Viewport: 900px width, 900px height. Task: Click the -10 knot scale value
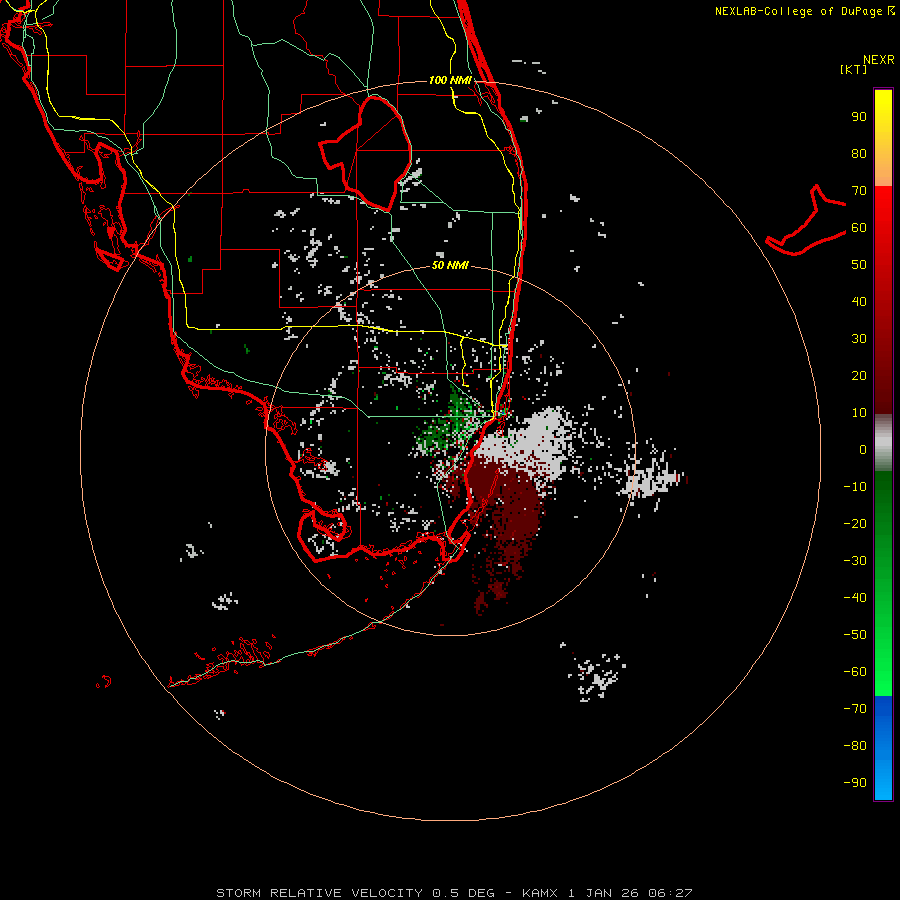[855, 487]
